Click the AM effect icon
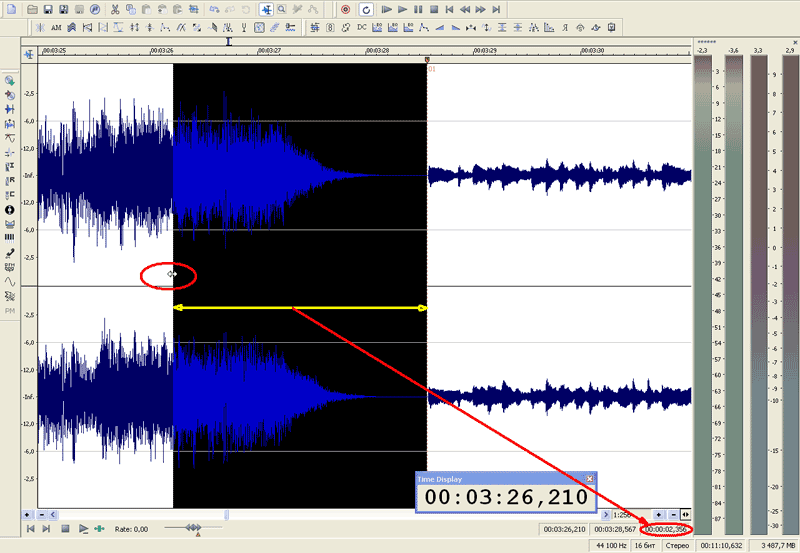This screenshot has width=800, height=553. click(55, 27)
